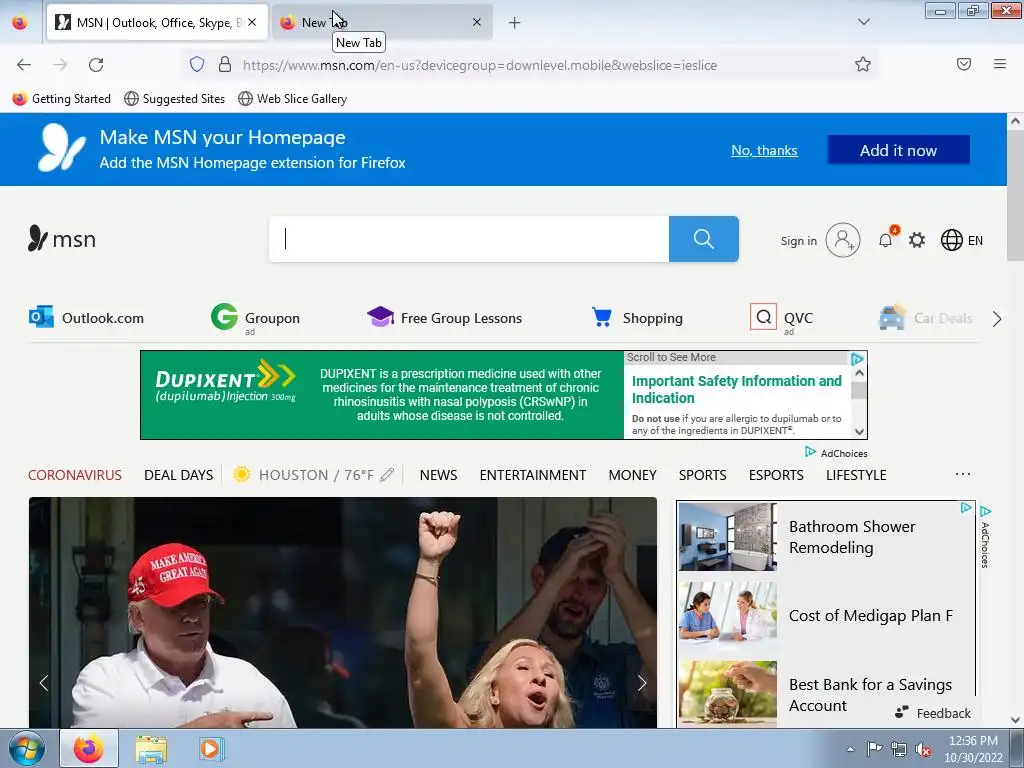The height and width of the screenshot is (768, 1024).
Task: Click the padlock site security icon
Action: [225, 64]
